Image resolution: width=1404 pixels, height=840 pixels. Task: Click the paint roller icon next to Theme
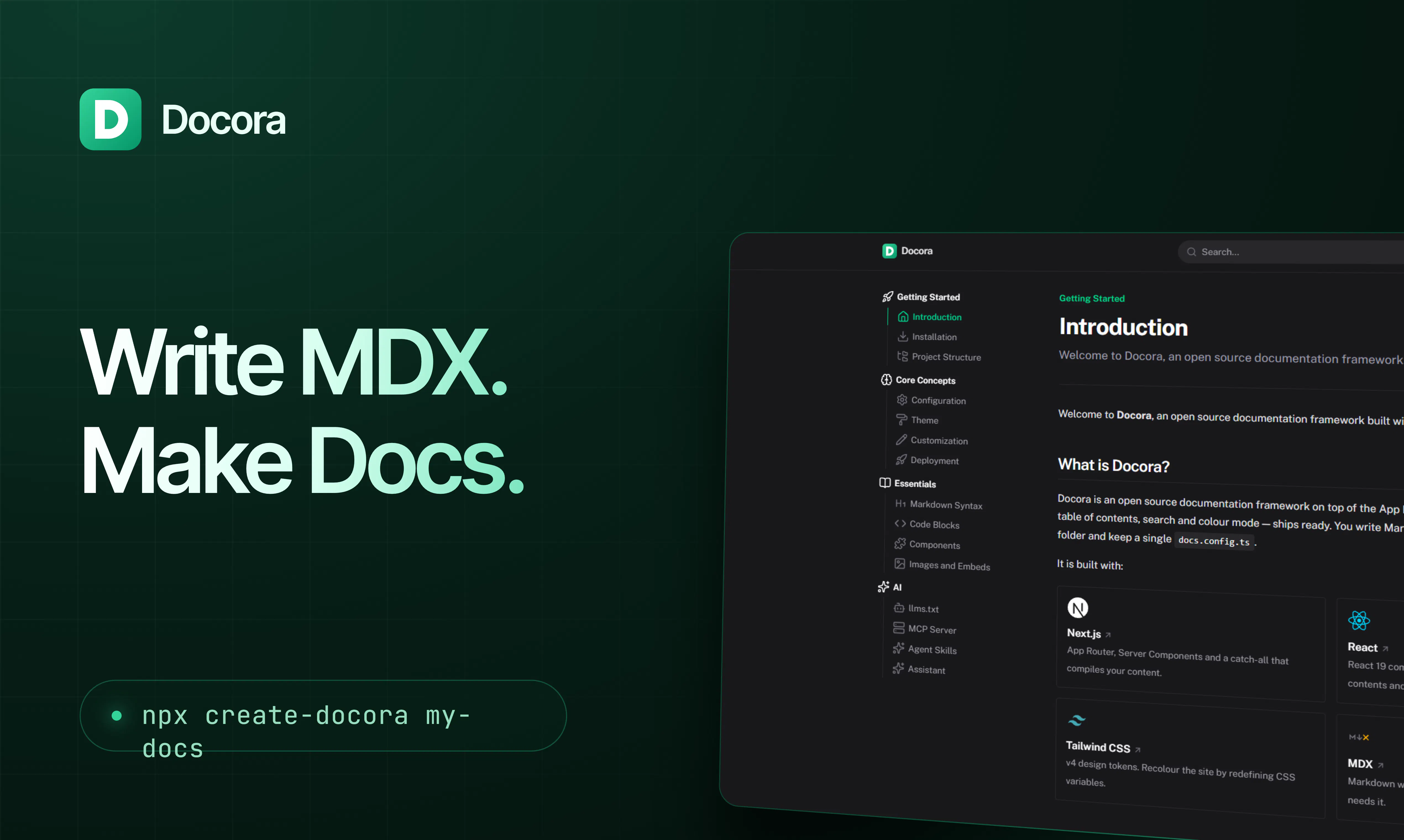coord(902,419)
